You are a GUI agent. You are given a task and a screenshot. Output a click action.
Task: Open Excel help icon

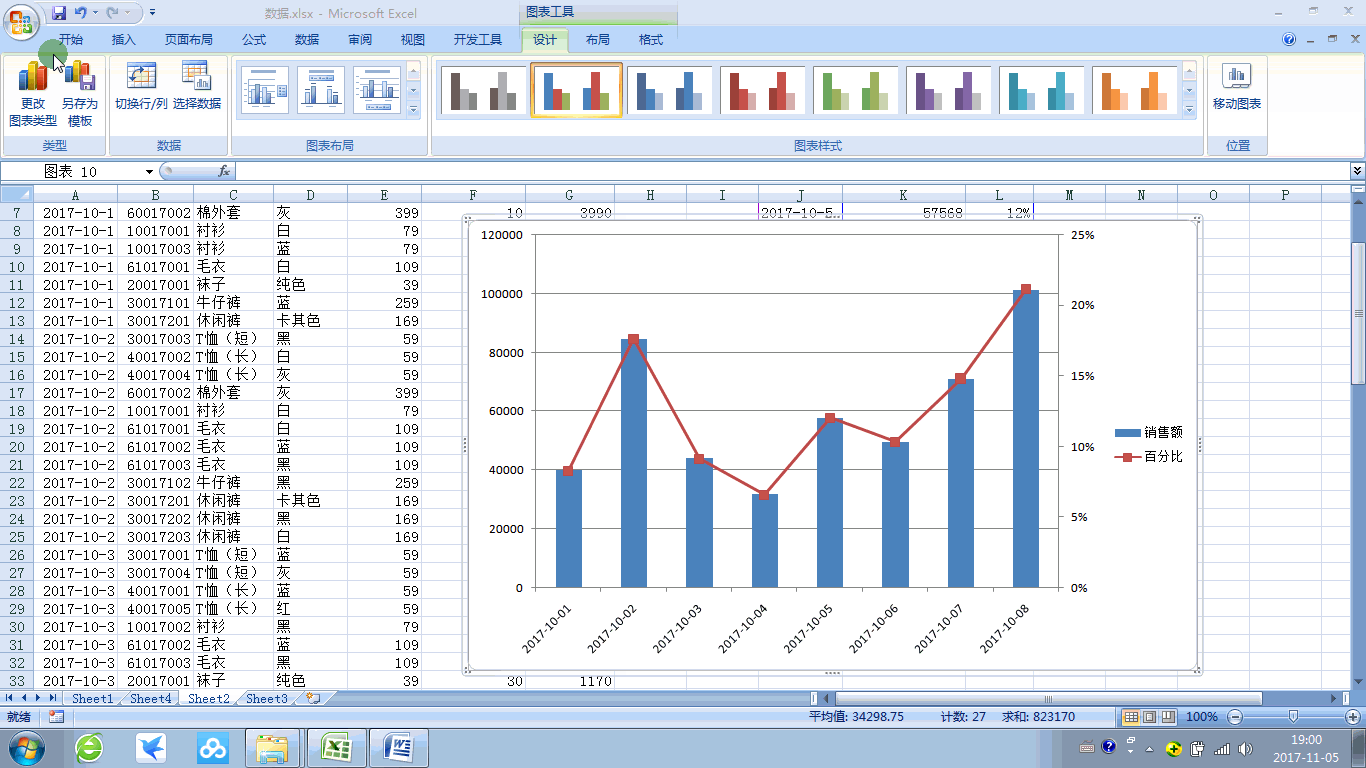coord(1290,40)
